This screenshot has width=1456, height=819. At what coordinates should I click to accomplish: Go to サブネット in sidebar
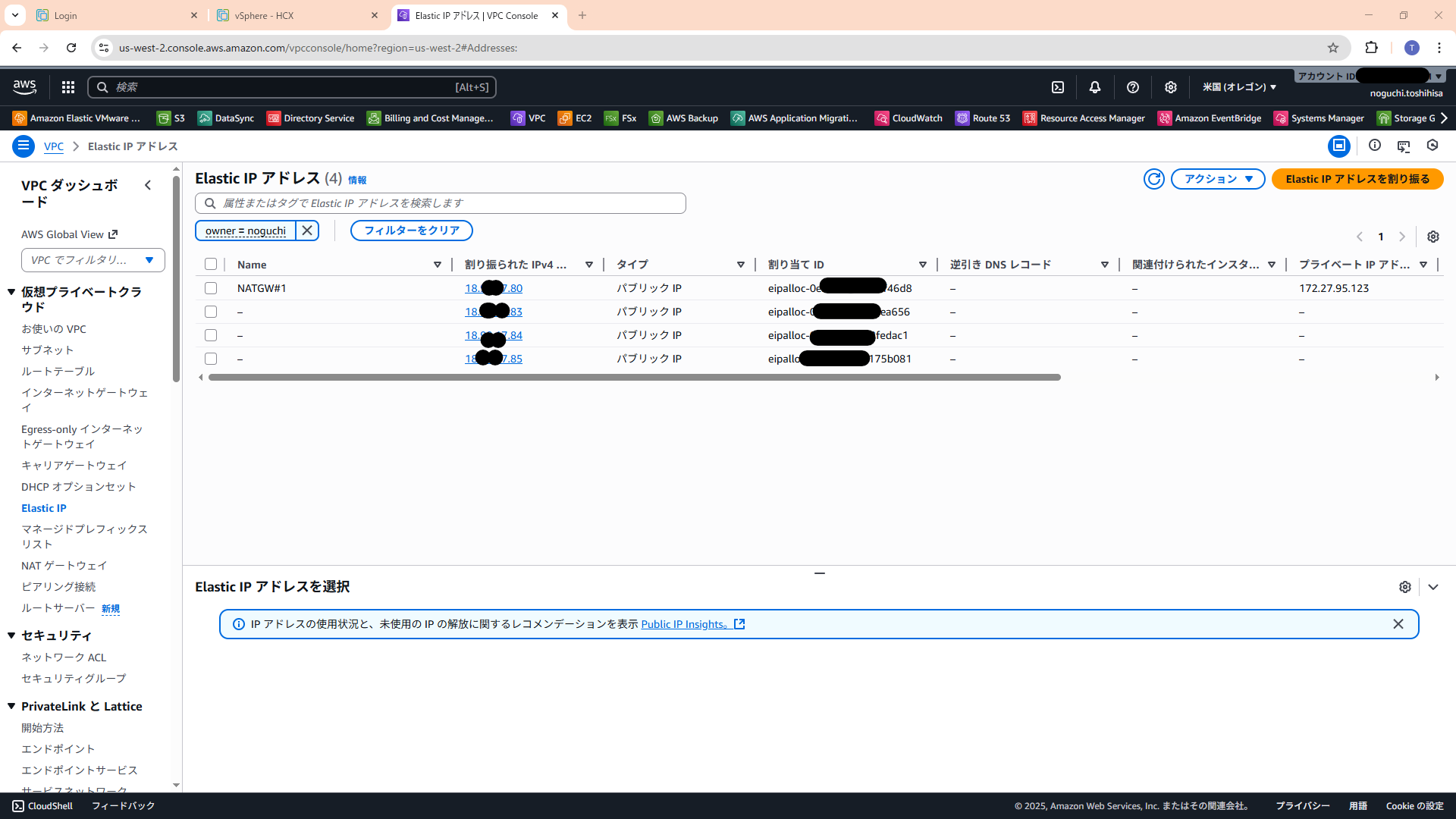(47, 350)
